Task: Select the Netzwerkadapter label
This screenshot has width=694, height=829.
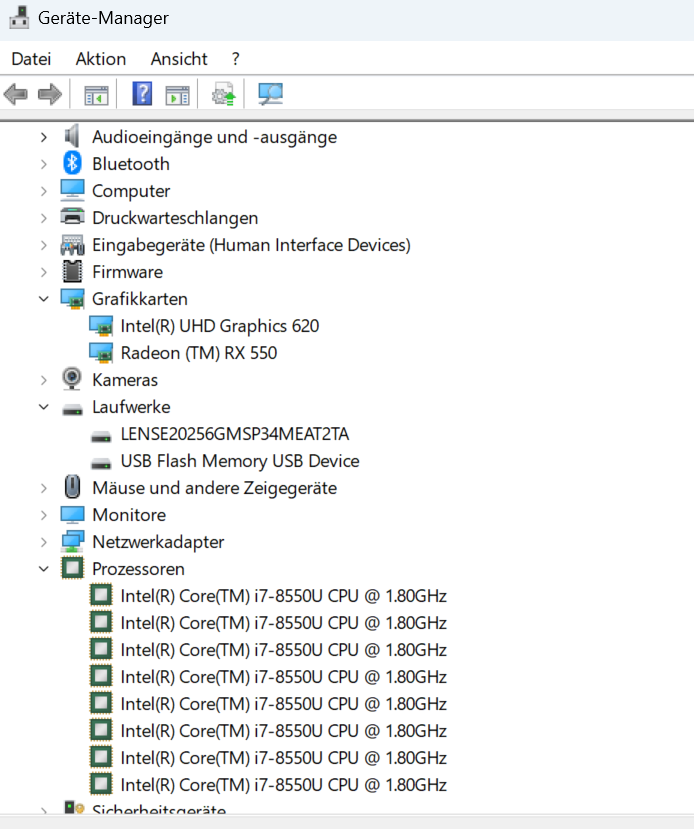Action: 158,542
